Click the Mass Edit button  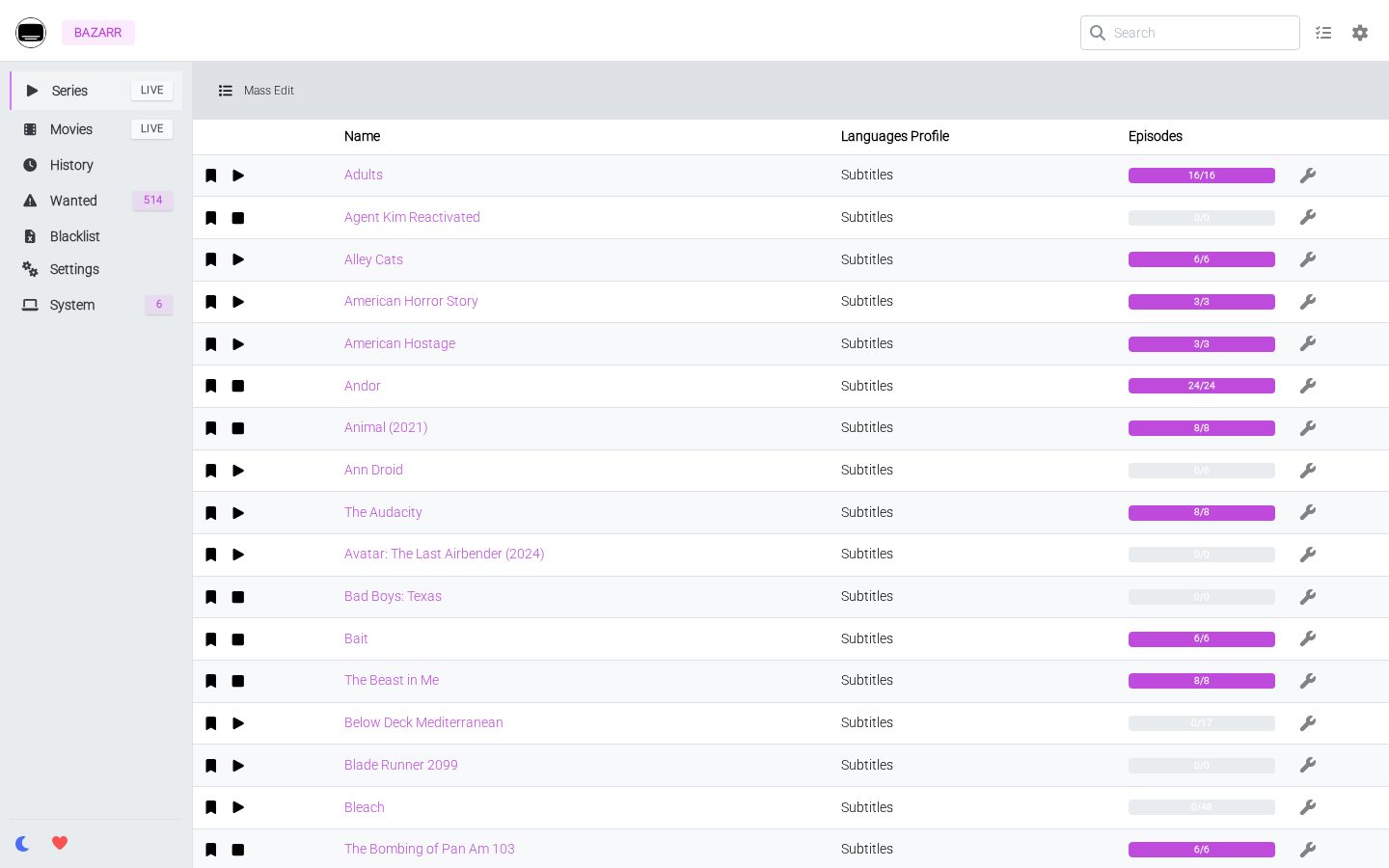click(x=257, y=91)
